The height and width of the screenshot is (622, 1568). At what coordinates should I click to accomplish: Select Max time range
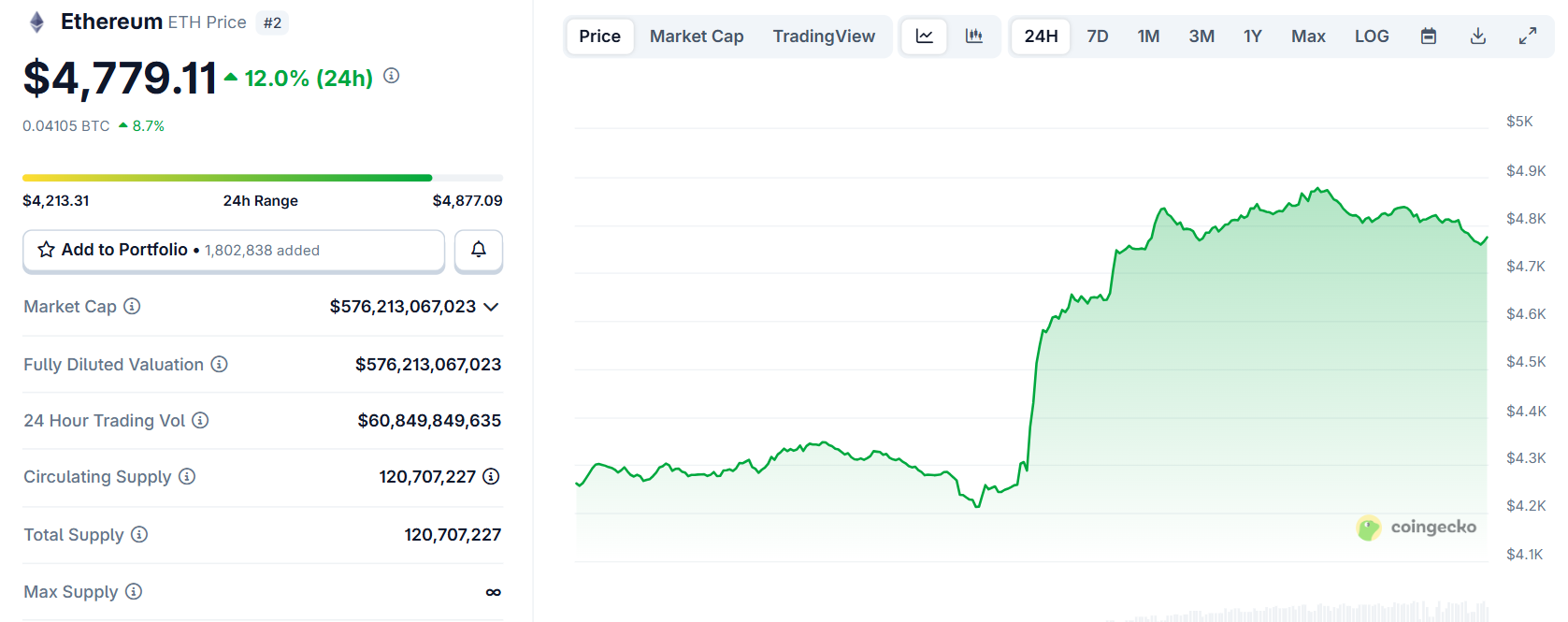tap(1308, 36)
